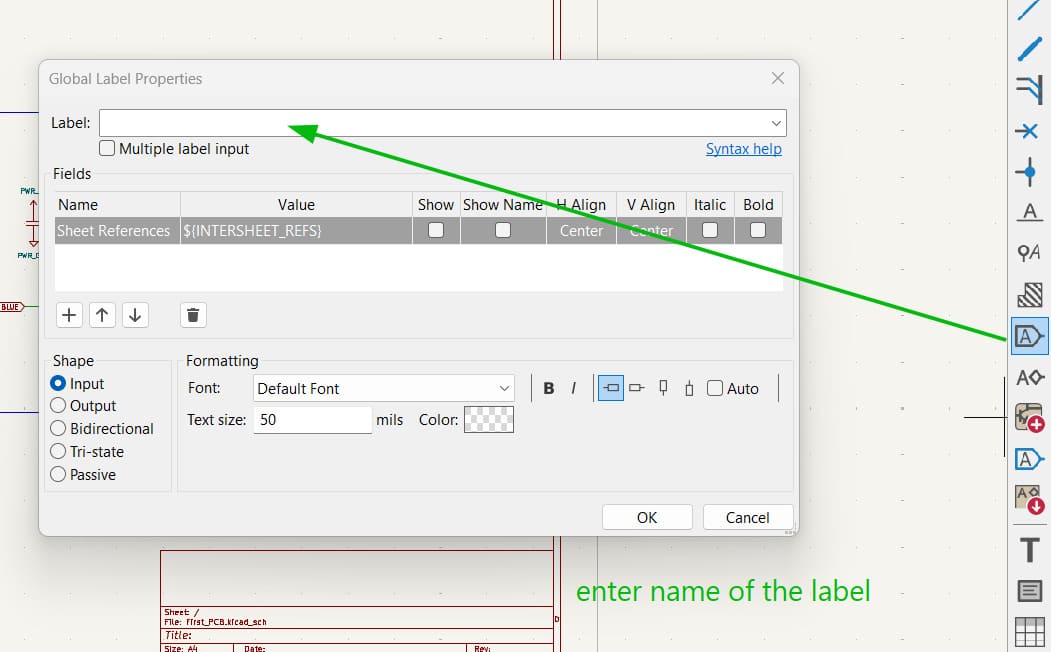Select the net label tool (underlined A)
Screen dimensions: 1051x652
pyautogui.click(x=1029, y=213)
